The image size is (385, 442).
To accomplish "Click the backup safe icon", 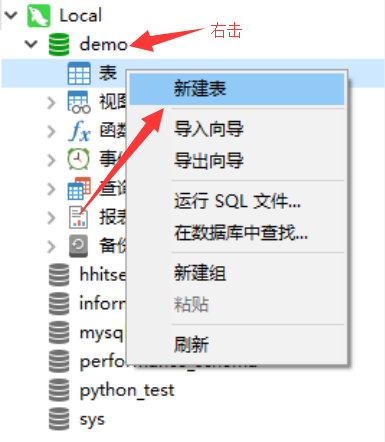I will [x=79, y=246].
